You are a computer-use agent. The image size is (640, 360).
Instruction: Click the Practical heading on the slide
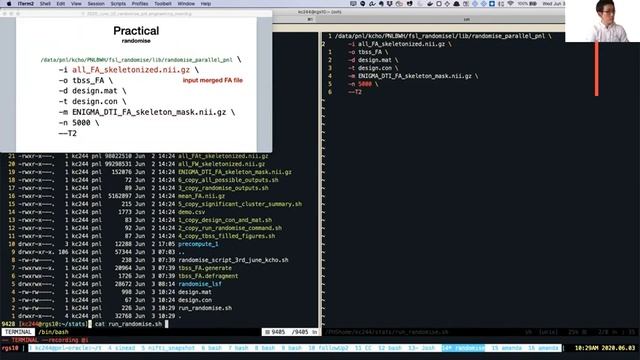coord(136,31)
